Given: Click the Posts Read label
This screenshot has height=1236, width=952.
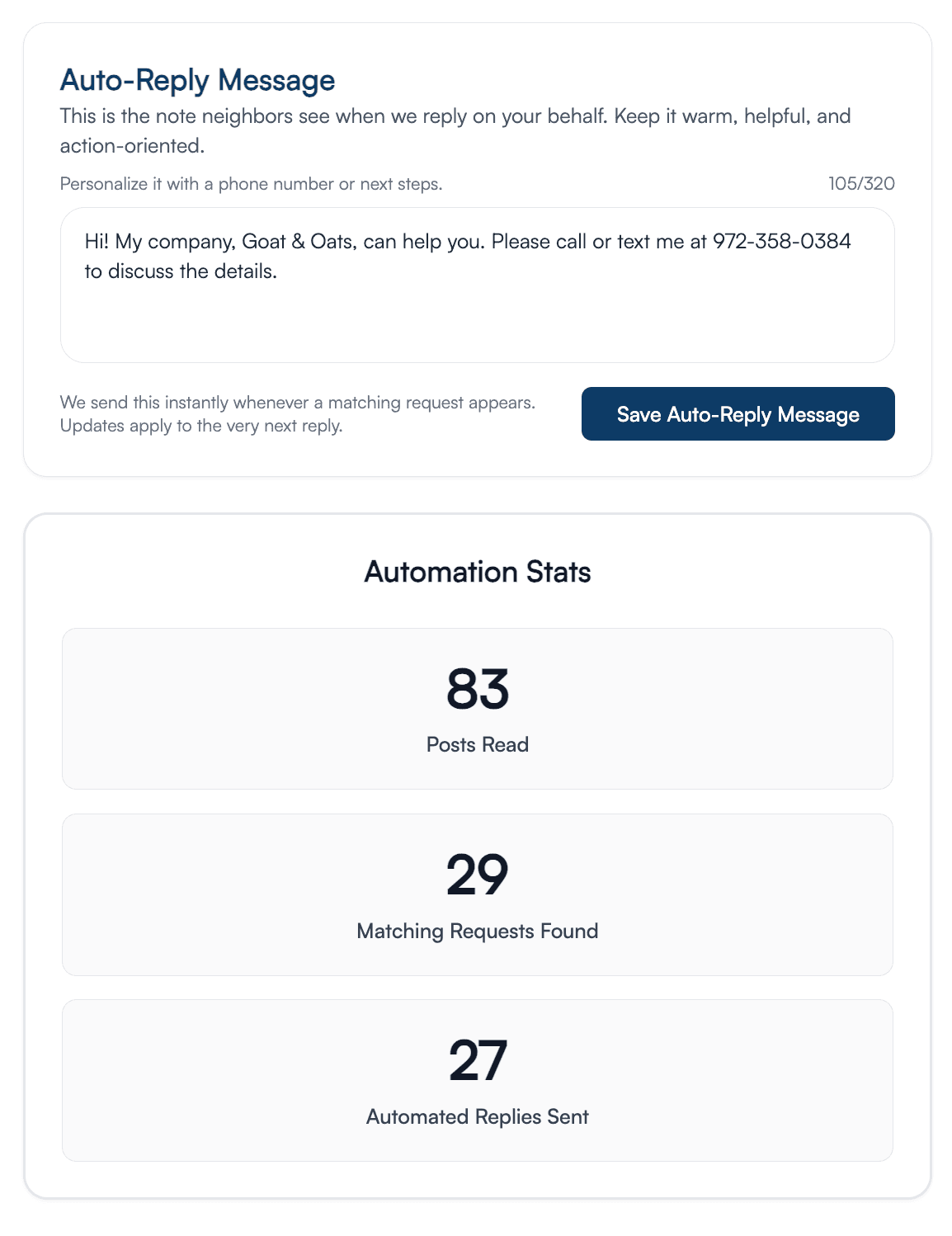Looking at the screenshot, I should tap(477, 743).
